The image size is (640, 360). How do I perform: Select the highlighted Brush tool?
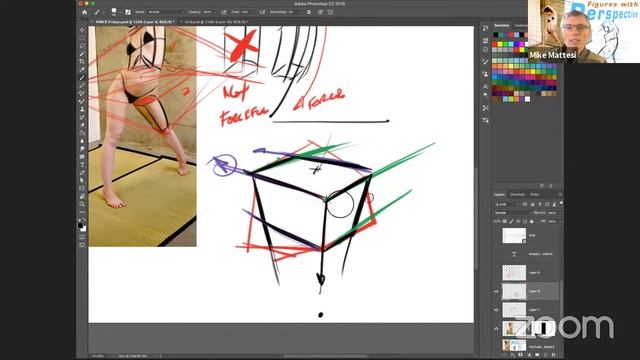(82, 77)
